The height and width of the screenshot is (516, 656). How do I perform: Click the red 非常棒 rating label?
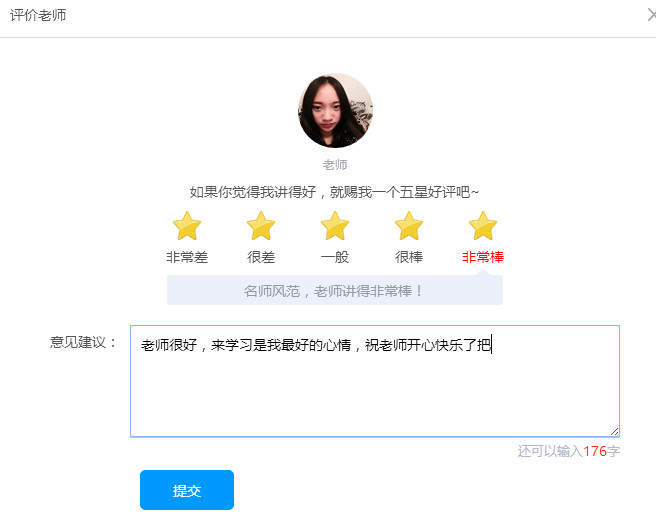pos(483,257)
